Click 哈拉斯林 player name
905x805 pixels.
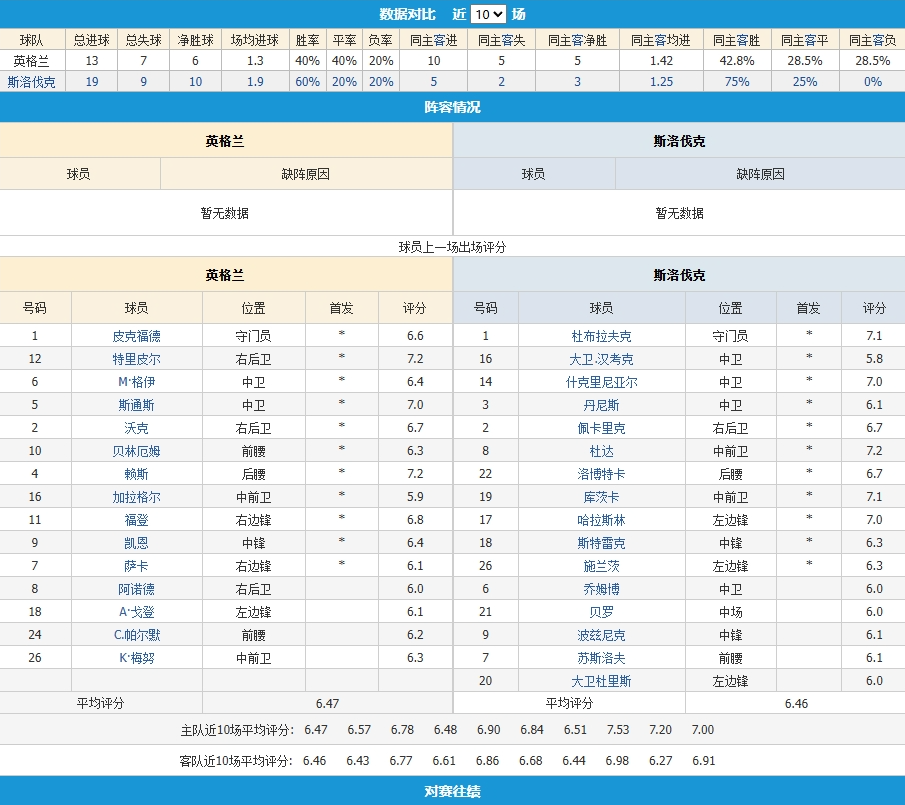pyautogui.click(x=601, y=520)
